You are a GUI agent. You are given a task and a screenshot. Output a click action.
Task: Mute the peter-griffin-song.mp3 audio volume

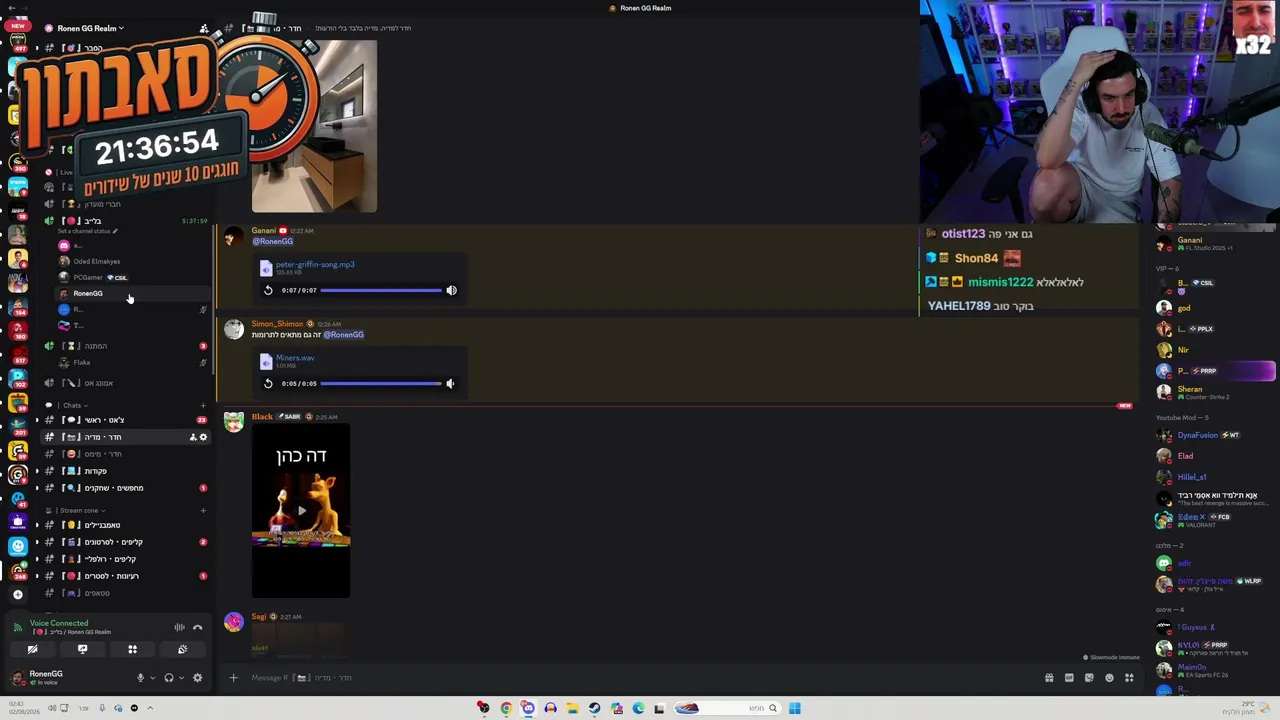point(451,290)
